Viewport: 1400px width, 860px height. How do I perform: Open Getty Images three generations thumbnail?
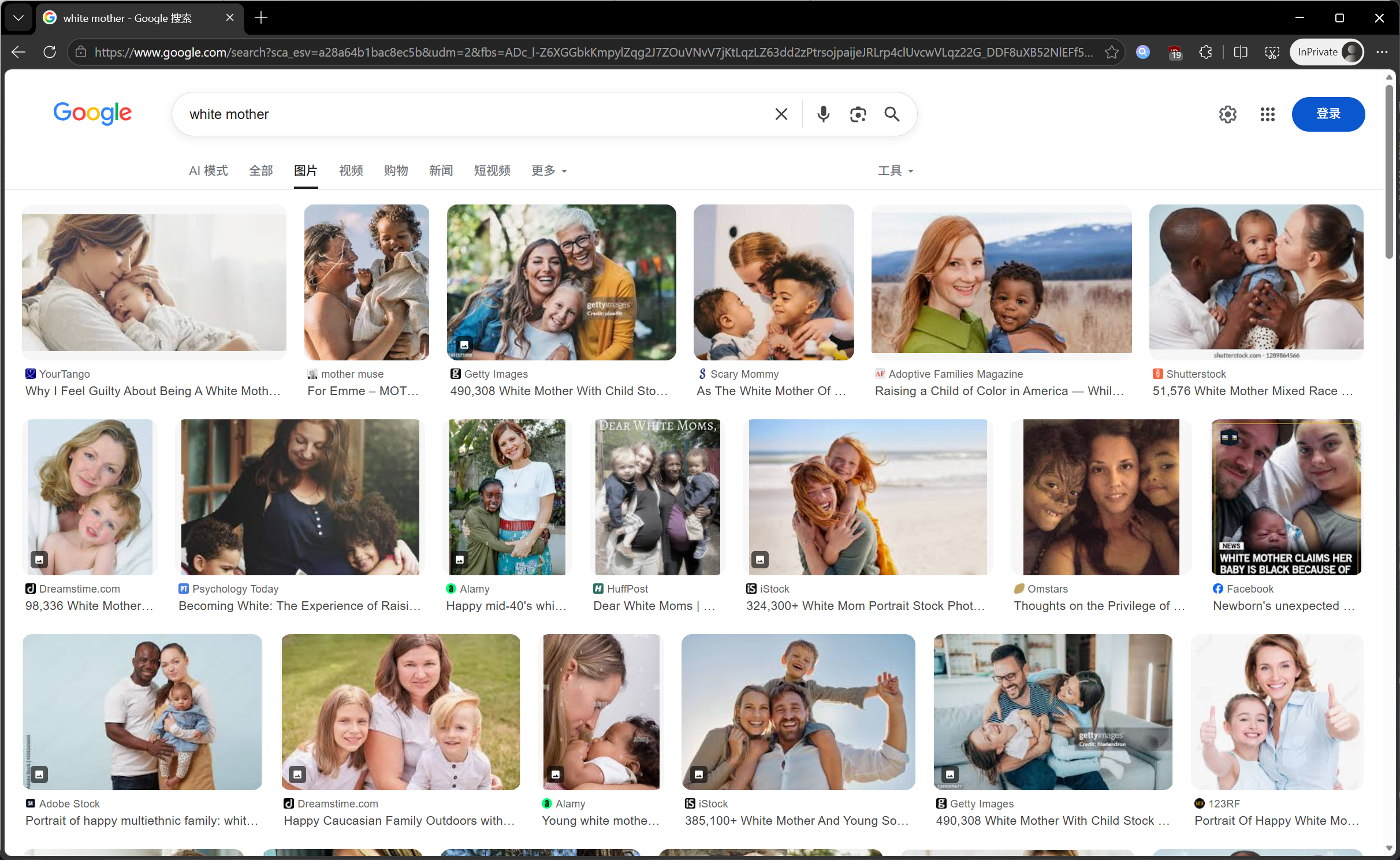pos(561,282)
